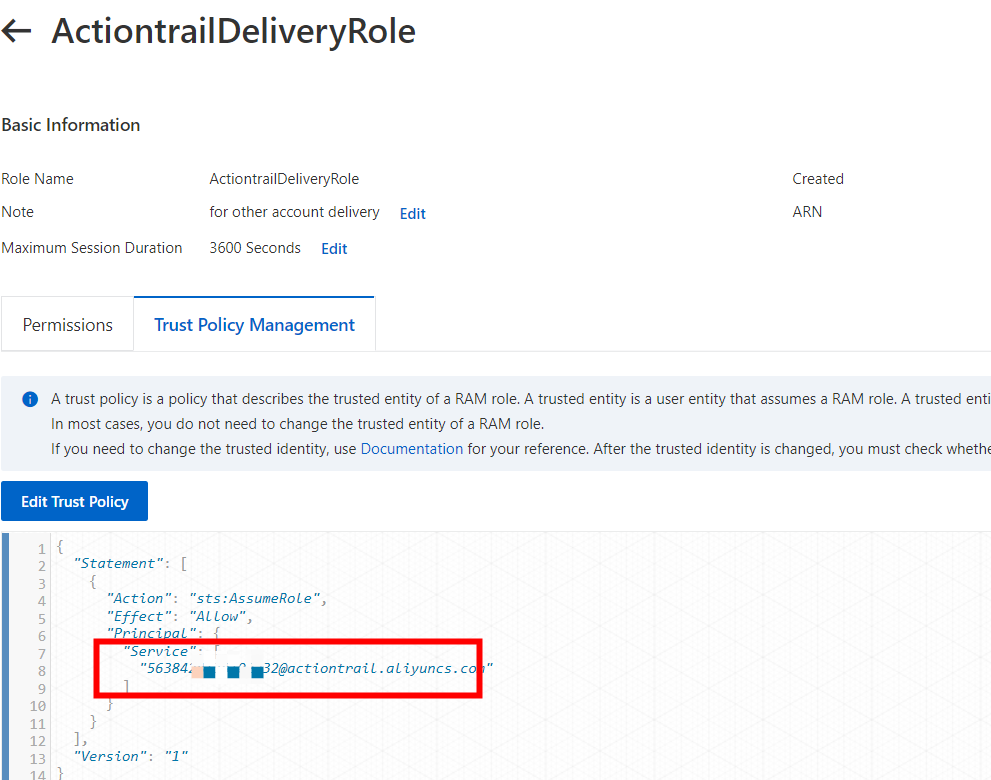Open the Permissions tab
Screen dimensions: 991x780
tap(68, 324)
